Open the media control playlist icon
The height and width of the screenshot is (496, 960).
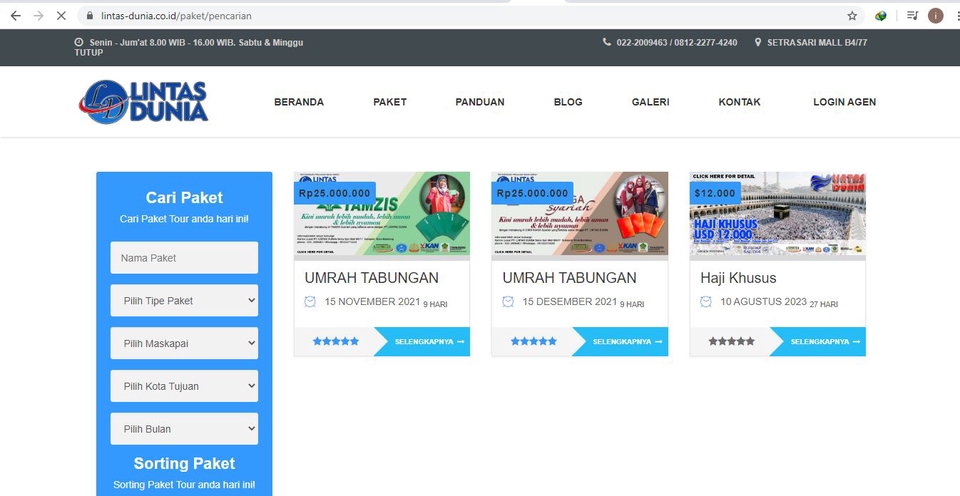coord(912,16)
